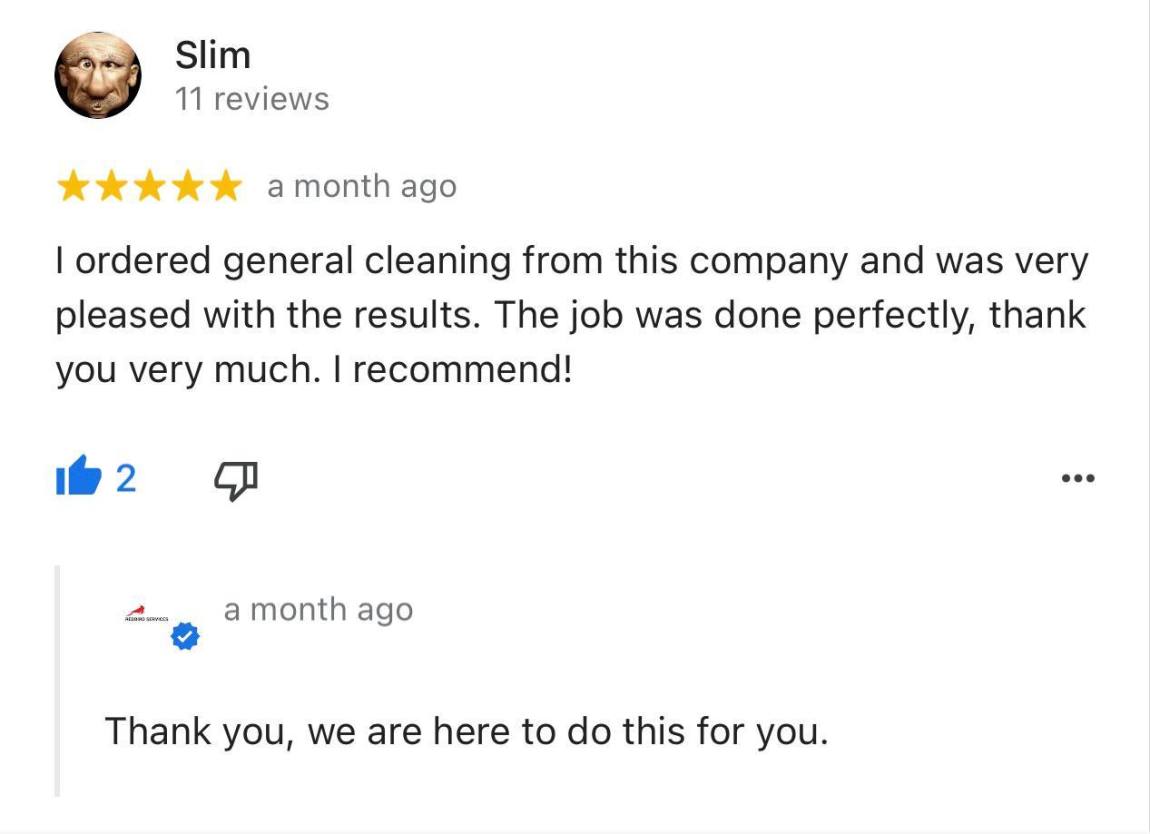Click the third yellow rating star
The height and width of the screenshot is (834, 1150).
(x=150, y=186)
